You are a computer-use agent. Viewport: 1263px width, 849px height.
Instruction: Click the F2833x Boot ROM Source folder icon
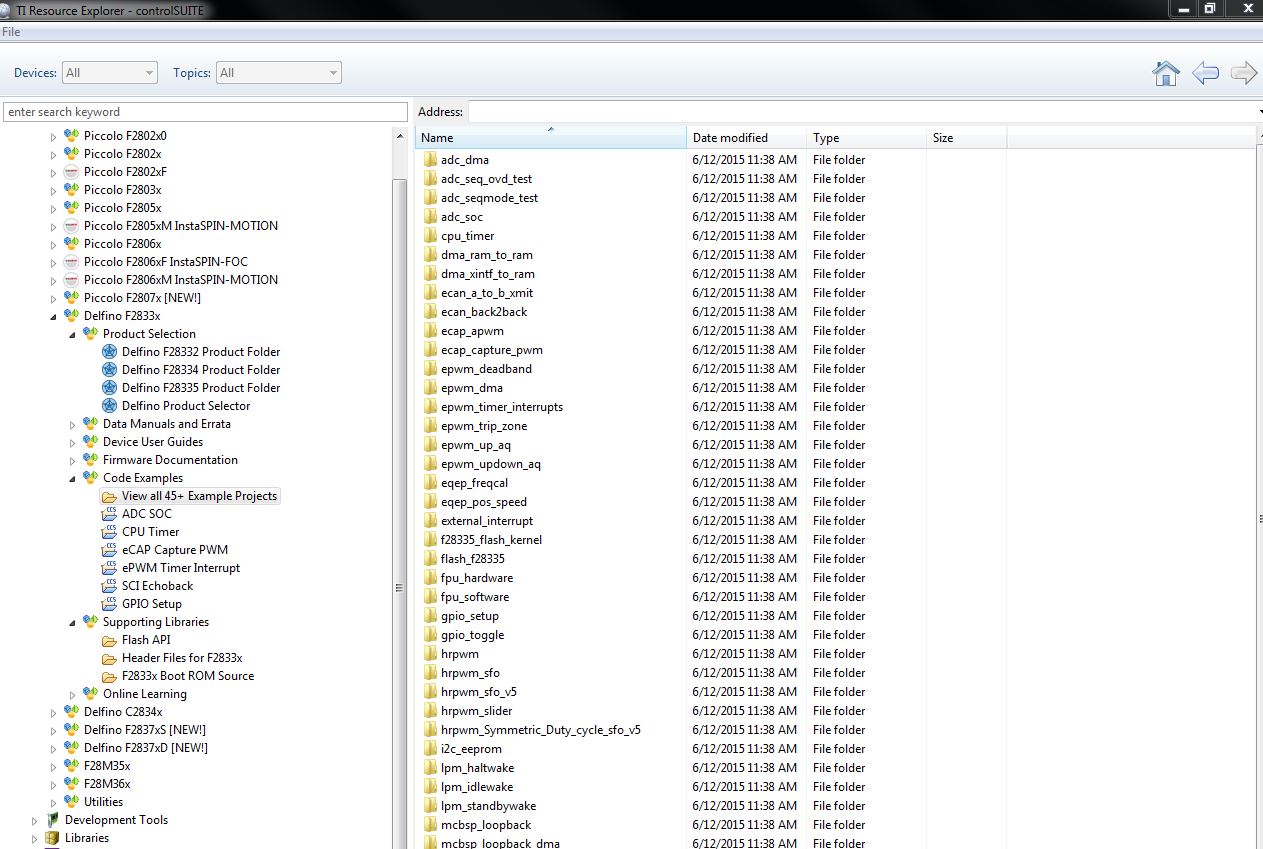pos(110,676)
